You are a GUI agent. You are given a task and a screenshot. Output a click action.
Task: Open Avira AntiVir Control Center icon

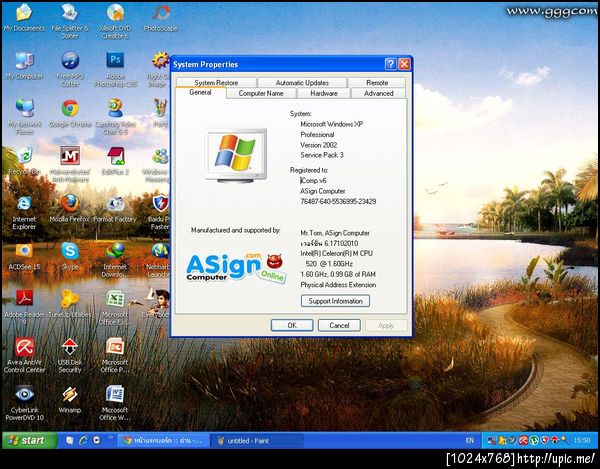click(24, 355)
